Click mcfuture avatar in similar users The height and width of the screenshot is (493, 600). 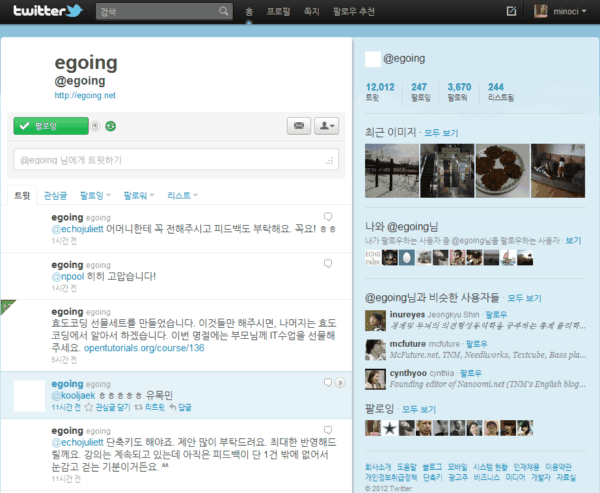tap(375, 349)
